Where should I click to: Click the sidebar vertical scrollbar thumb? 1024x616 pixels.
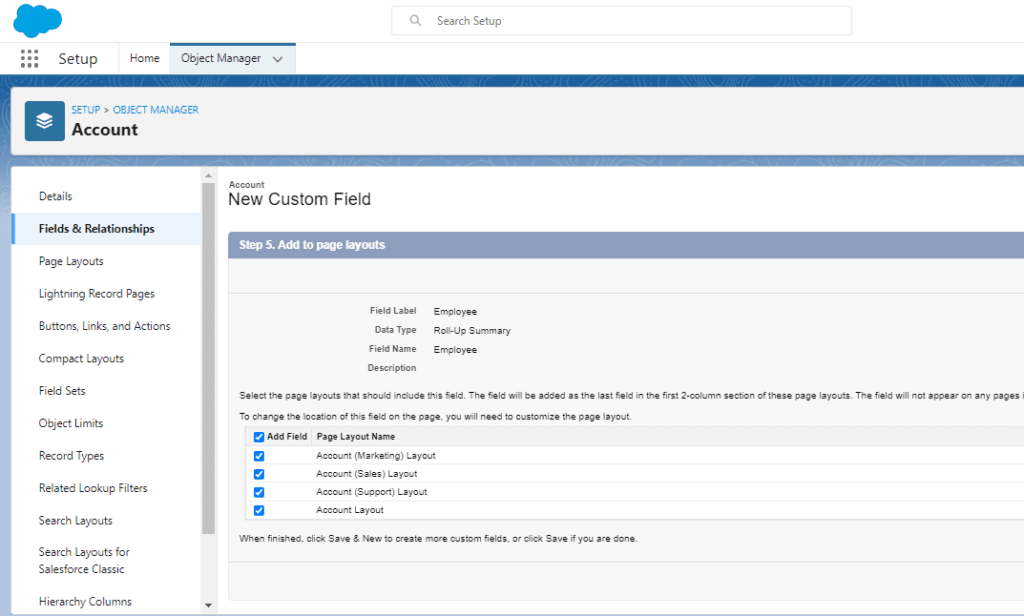coord(208,359)
